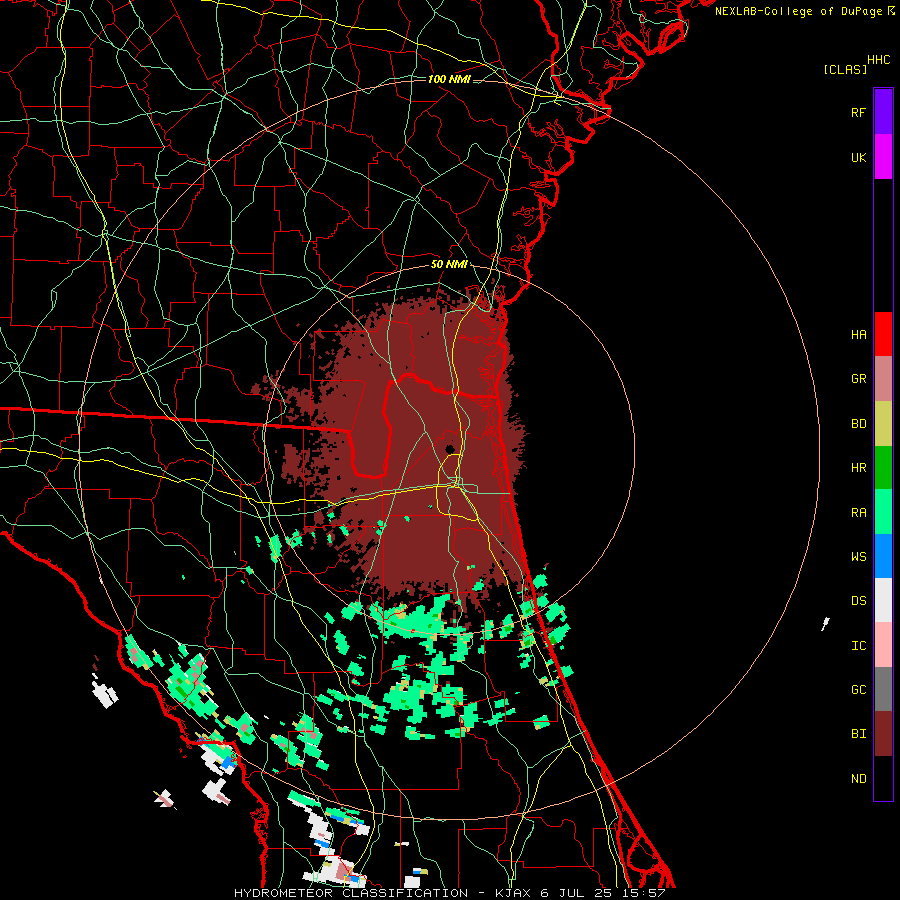
Task: Click the small white echo offshore east
Action: [x=825, y=623]
